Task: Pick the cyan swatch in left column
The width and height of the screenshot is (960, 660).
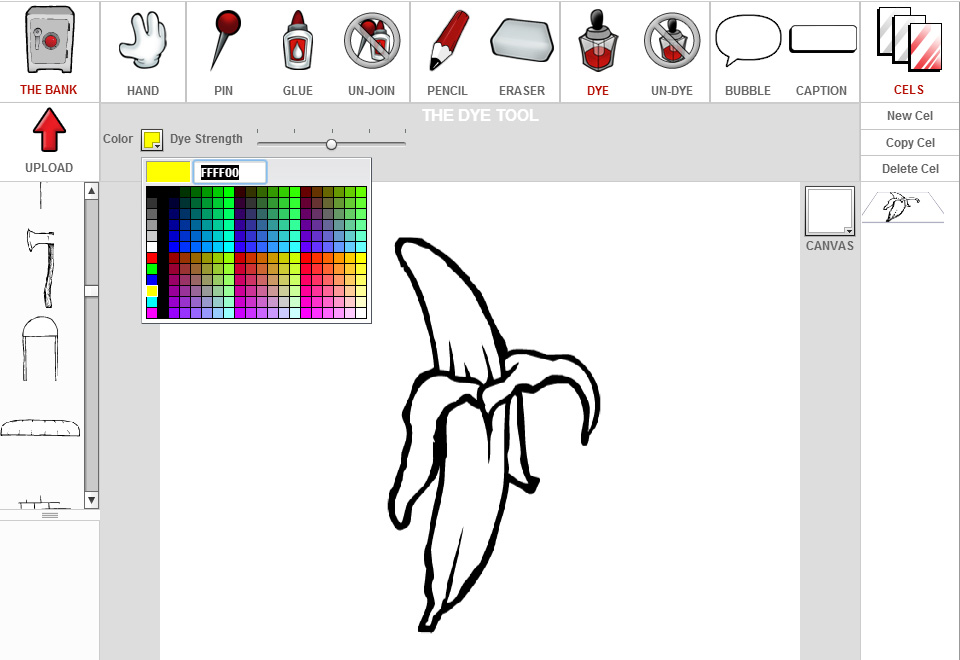Action: [152, 302]
